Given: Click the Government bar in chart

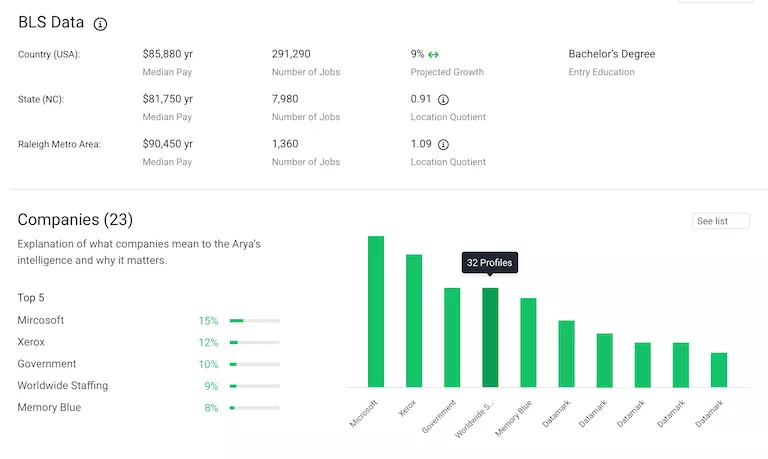Looking at the screenshot, I should pyautogui.click(x=452, y=337).
